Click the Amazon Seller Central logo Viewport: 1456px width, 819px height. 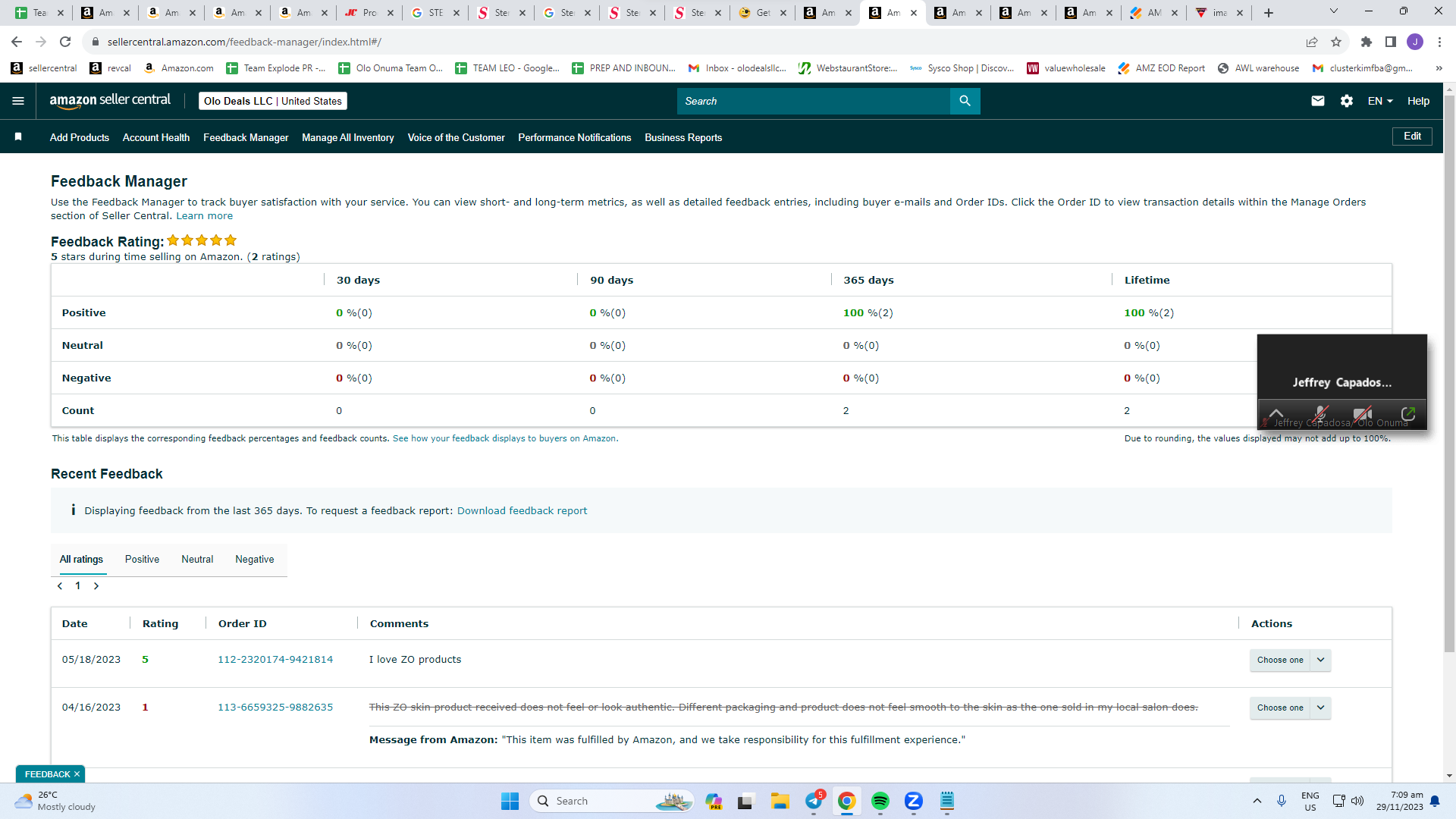coord(110,101)
